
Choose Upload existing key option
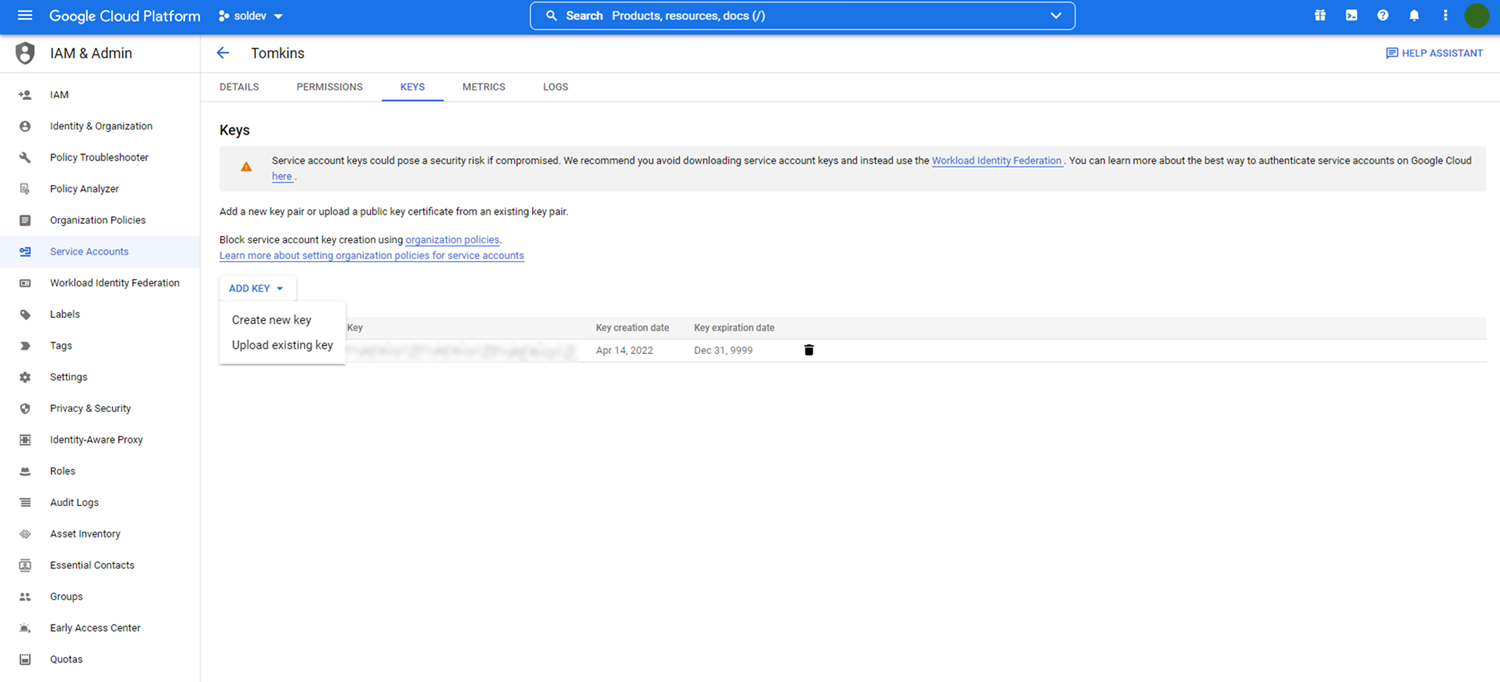tap(282, 345)
